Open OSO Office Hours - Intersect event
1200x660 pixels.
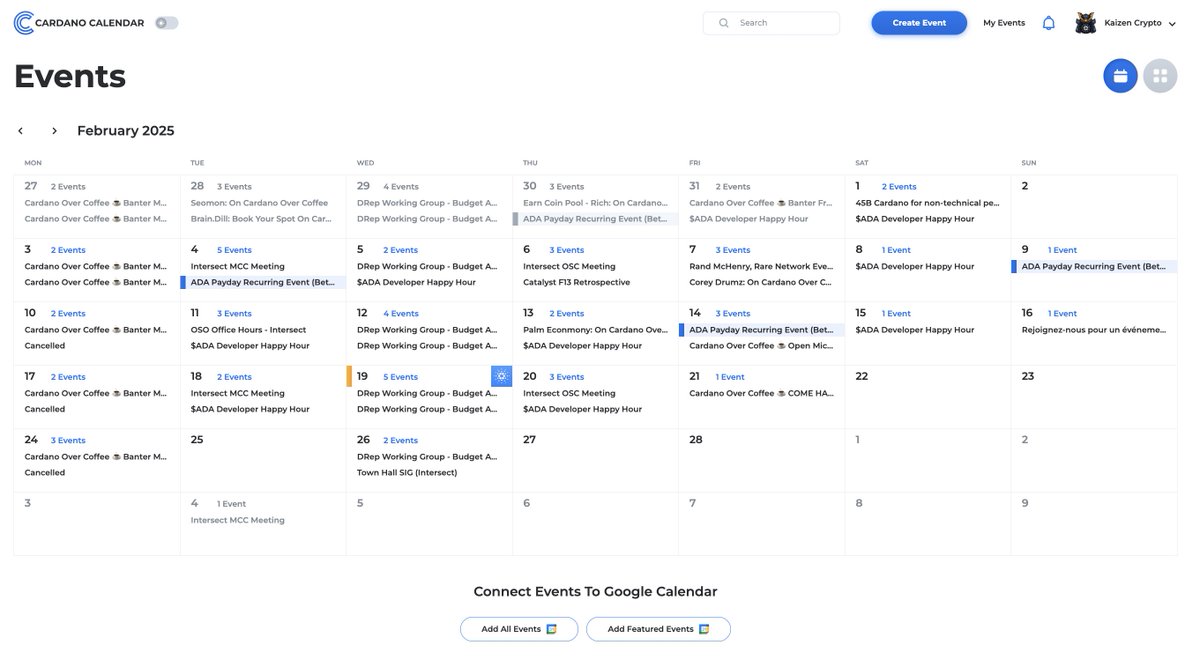(x=248, y=330)
